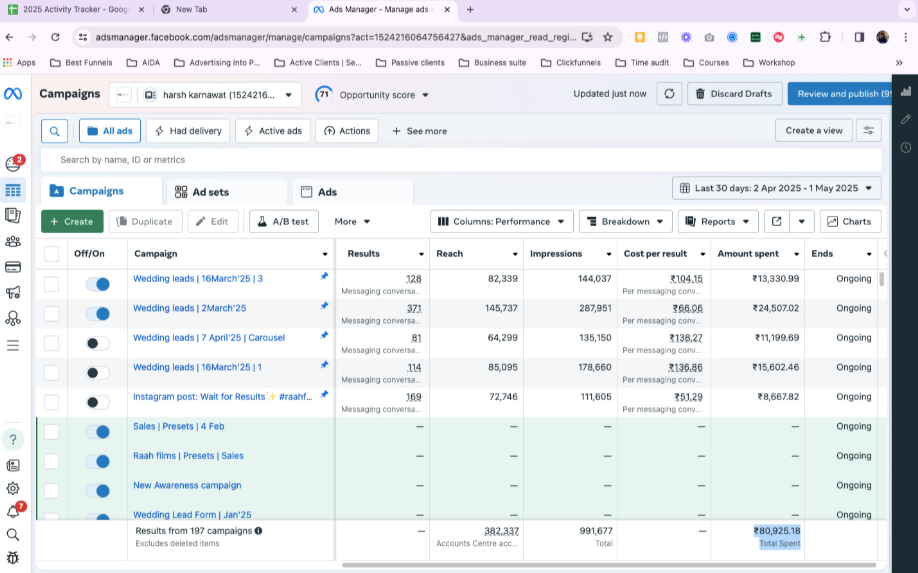Open New Awareness campaign link
Image resolution: width=918 pixels, height=573 pixels.
click(187, 486)
